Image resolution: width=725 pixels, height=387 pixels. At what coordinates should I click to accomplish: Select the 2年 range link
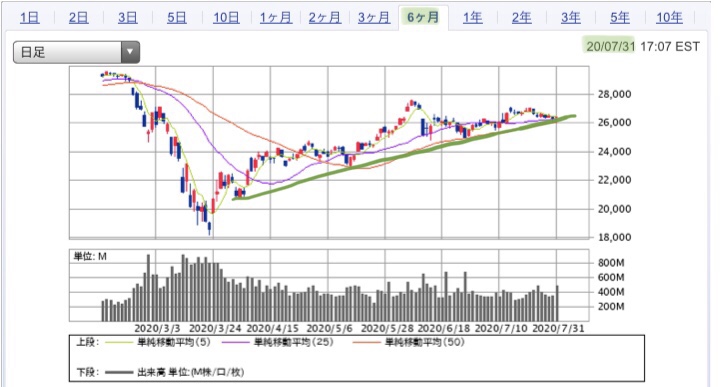click(x=522, y=18)
